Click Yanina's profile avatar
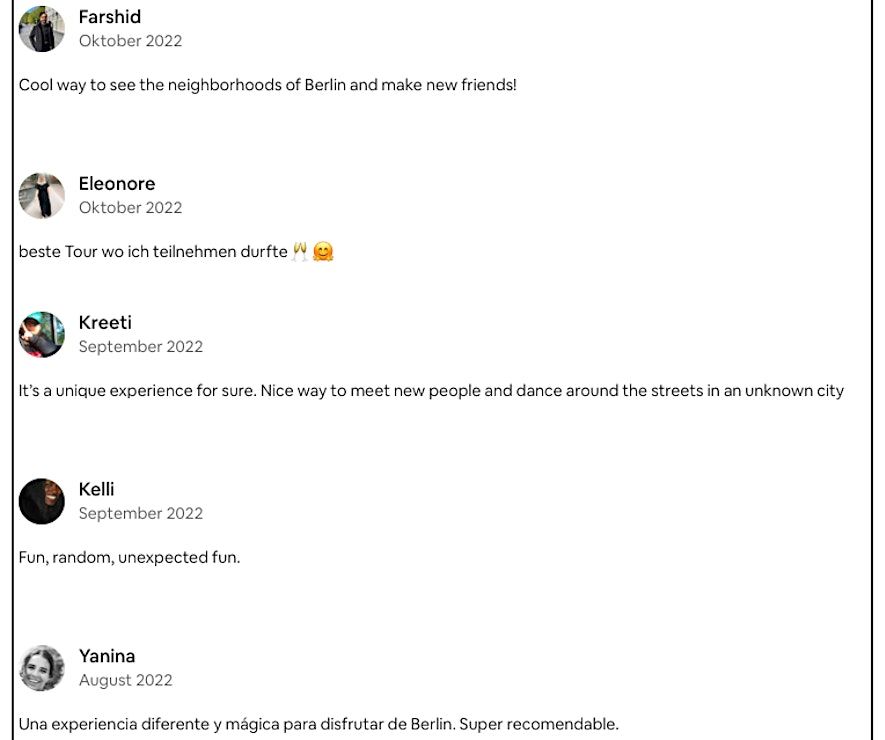 42,669
